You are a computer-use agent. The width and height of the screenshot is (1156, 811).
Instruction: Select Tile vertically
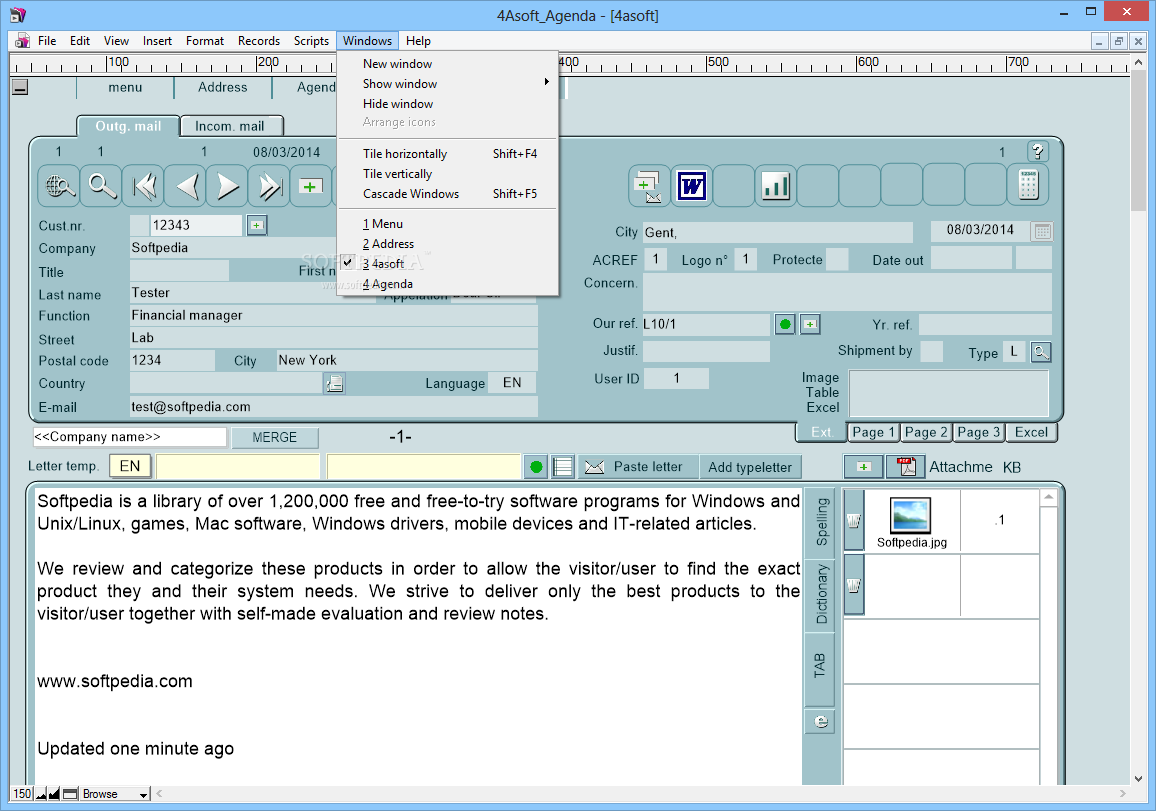pyautogui.click(x=448, y=174)
